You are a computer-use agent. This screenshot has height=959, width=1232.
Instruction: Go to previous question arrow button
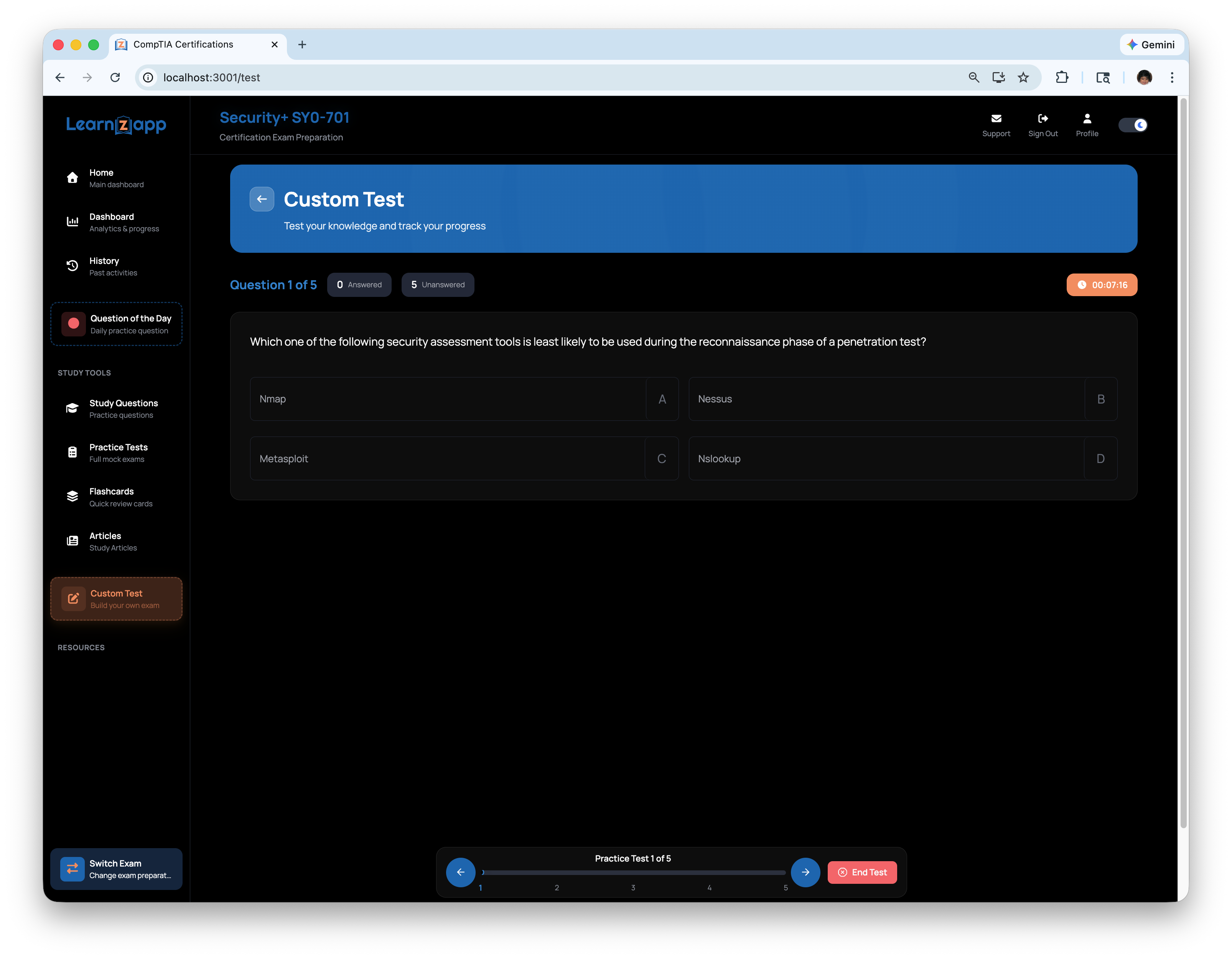pos(460,872)
